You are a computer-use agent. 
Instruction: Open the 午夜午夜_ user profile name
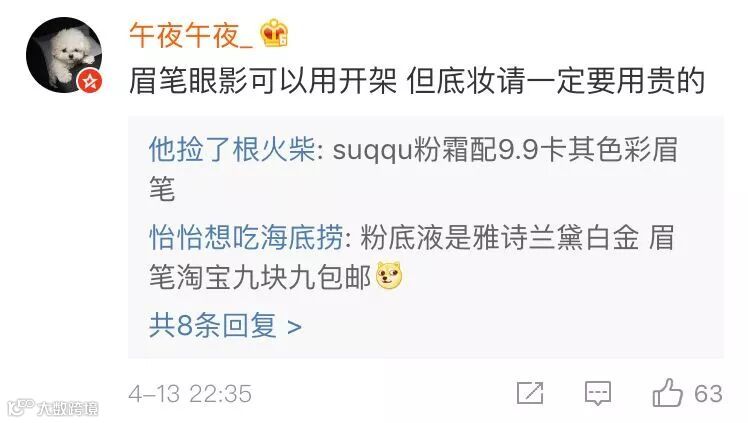click(191, 35)
